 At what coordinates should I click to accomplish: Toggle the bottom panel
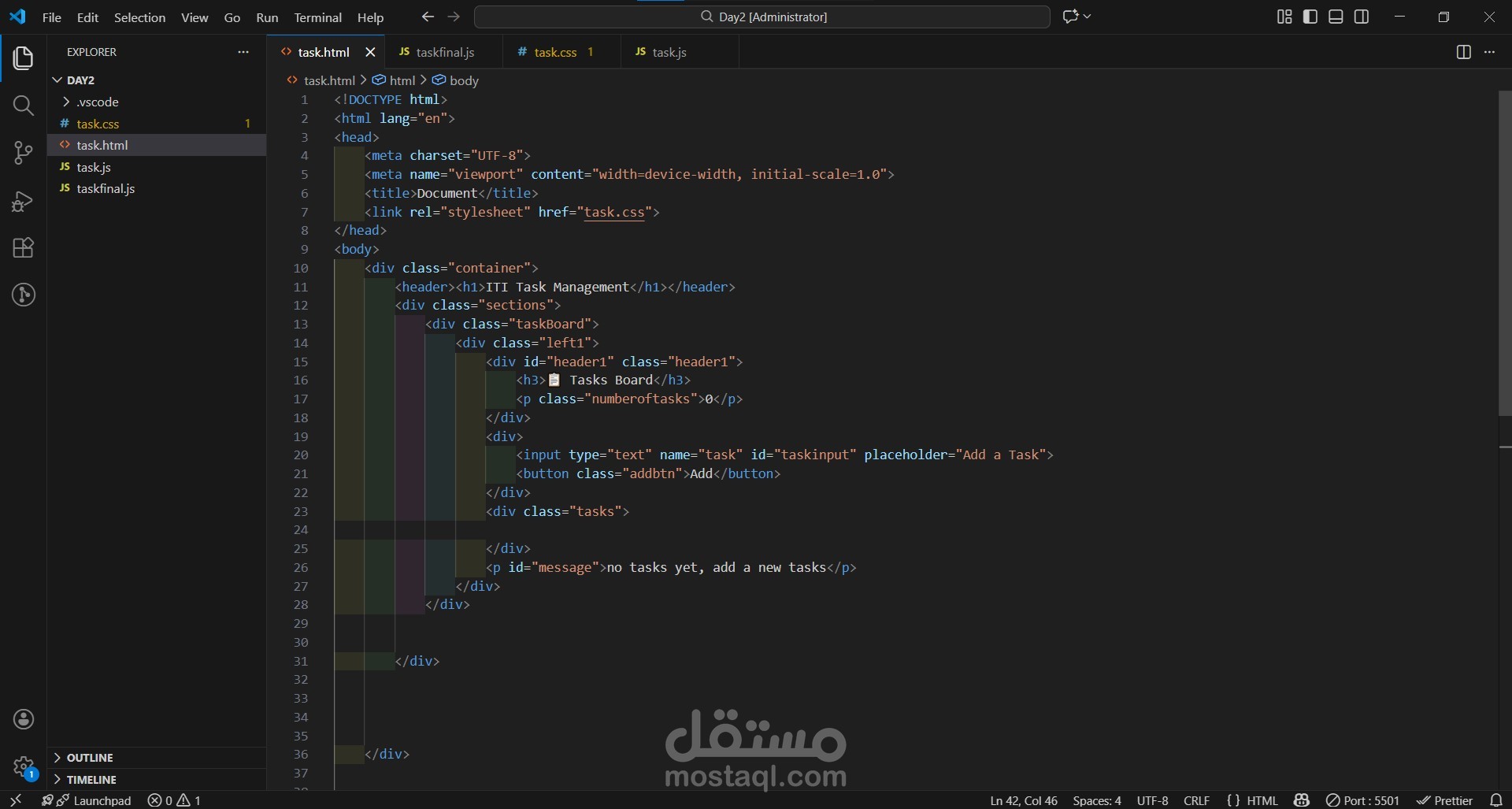(1336, 17)
